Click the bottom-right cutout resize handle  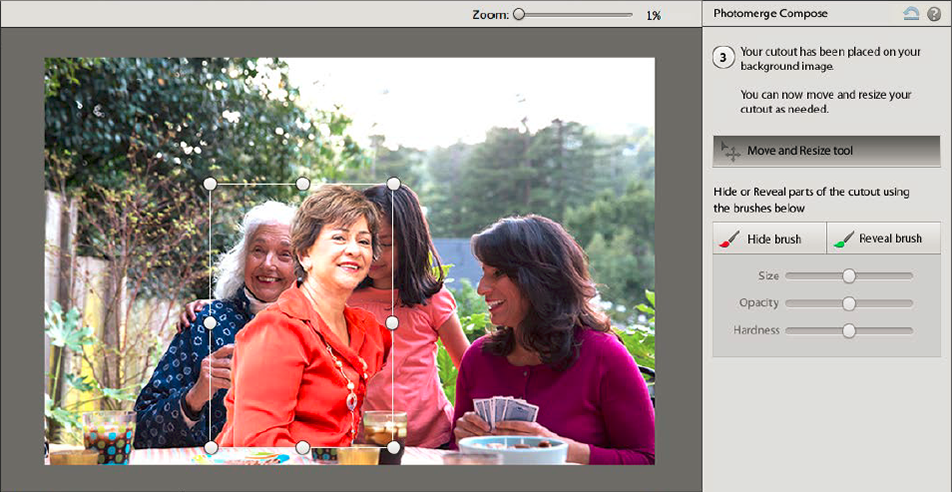click(393, 447)
